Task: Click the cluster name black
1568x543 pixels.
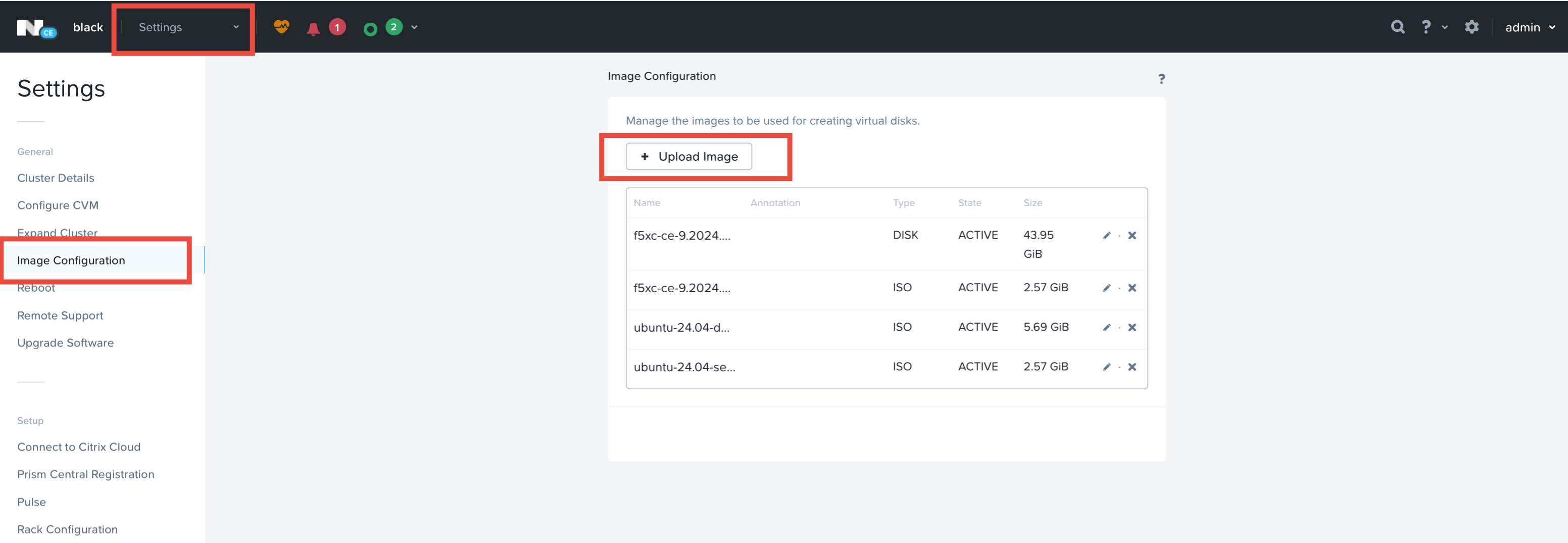Action: click(88, 27)
